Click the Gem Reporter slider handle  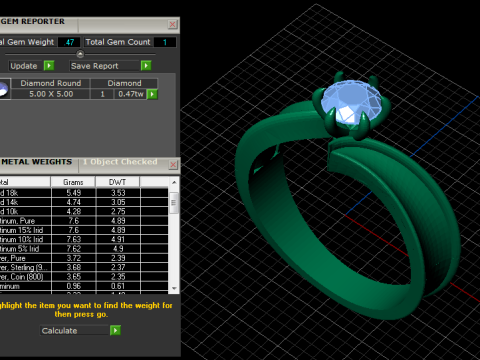(x=80, y=54)
